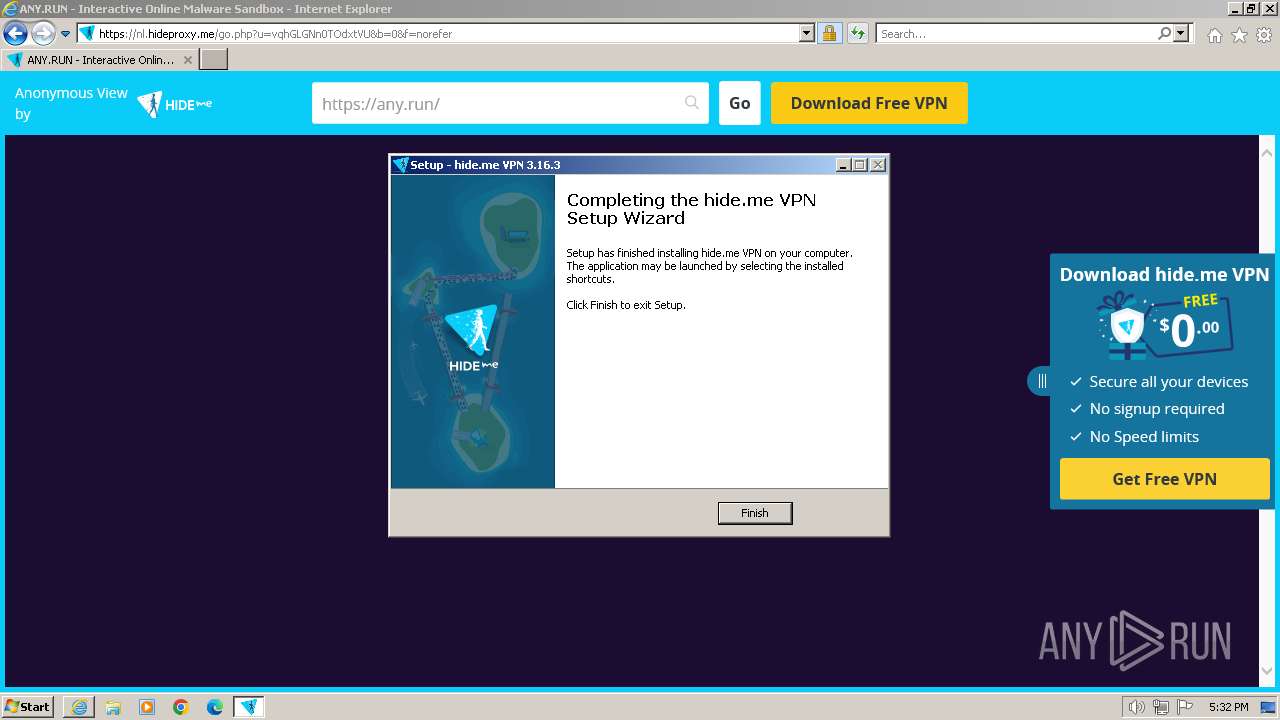Click the Windows Start button
Viewport: 1280px width, 720px height.
28,706
